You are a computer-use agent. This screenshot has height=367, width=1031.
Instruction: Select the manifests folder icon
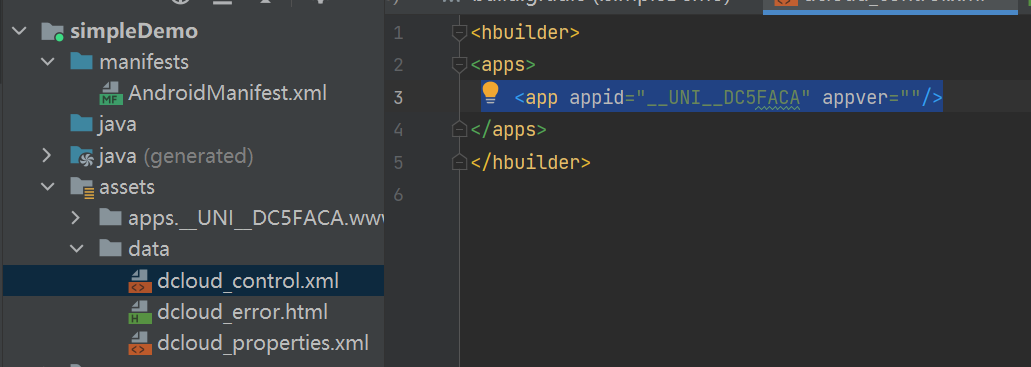coord(81,62)
